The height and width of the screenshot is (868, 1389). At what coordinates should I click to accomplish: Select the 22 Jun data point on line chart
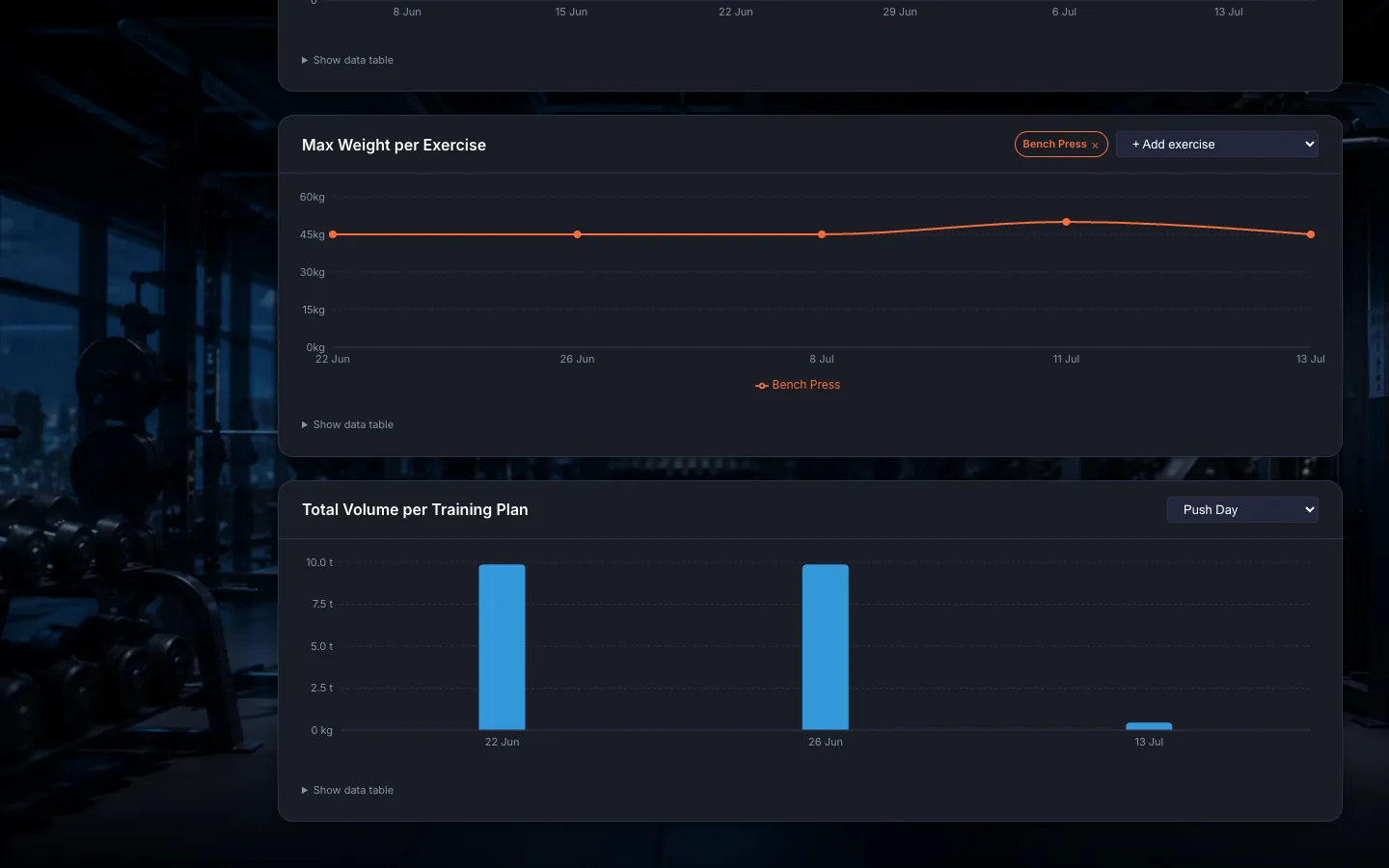333,234
